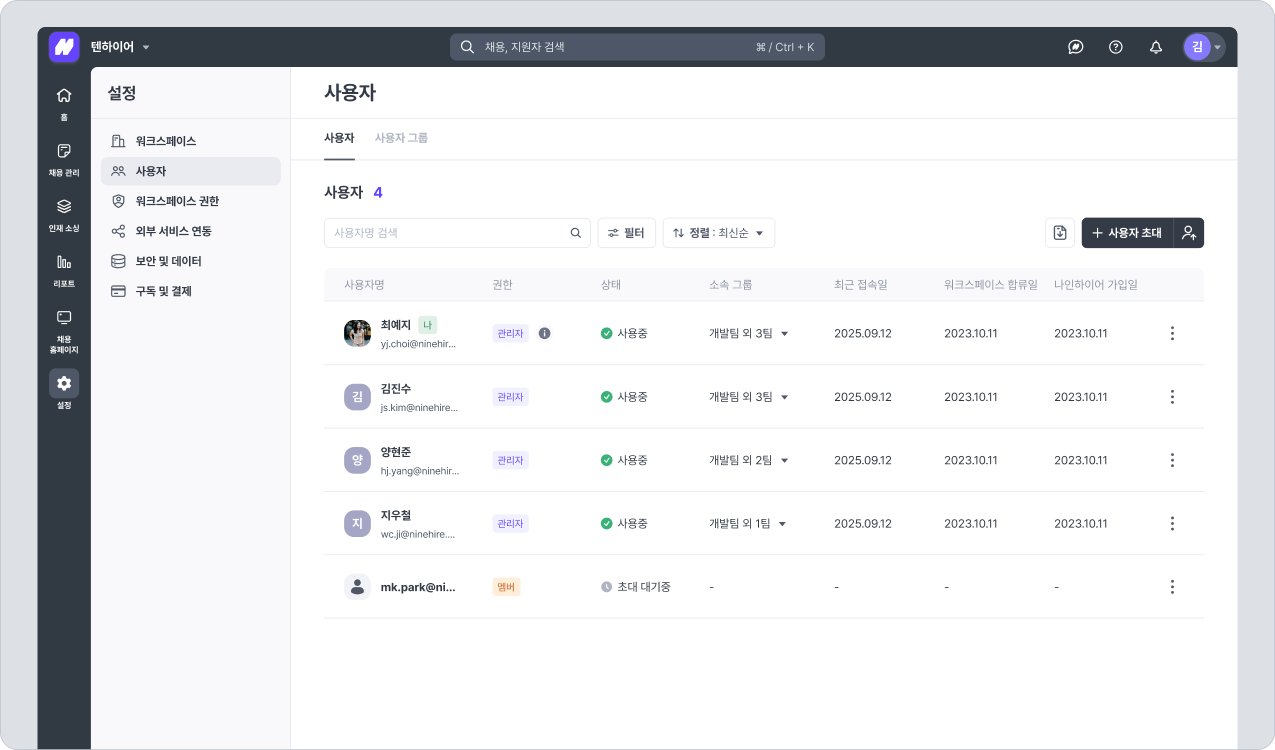This screenshot has height=750, width=1275.
Task: Open 채용 관리 in the left sidebar
Action: click(x=64, y=159)
